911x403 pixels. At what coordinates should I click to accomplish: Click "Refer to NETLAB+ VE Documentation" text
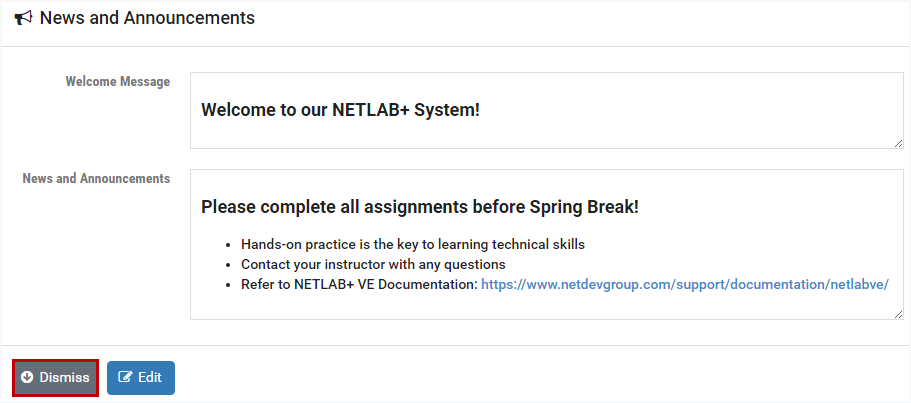[358, 284]
